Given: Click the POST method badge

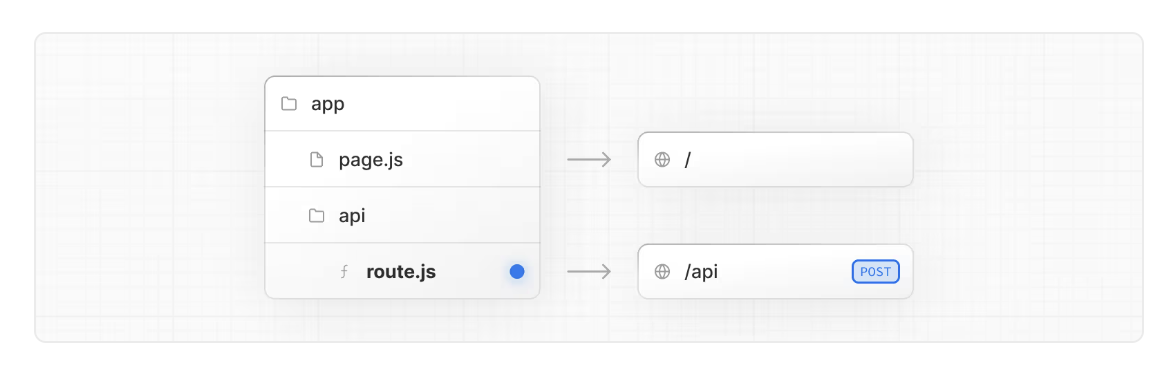Looking at the screenshot, I should tap(875, 272).
